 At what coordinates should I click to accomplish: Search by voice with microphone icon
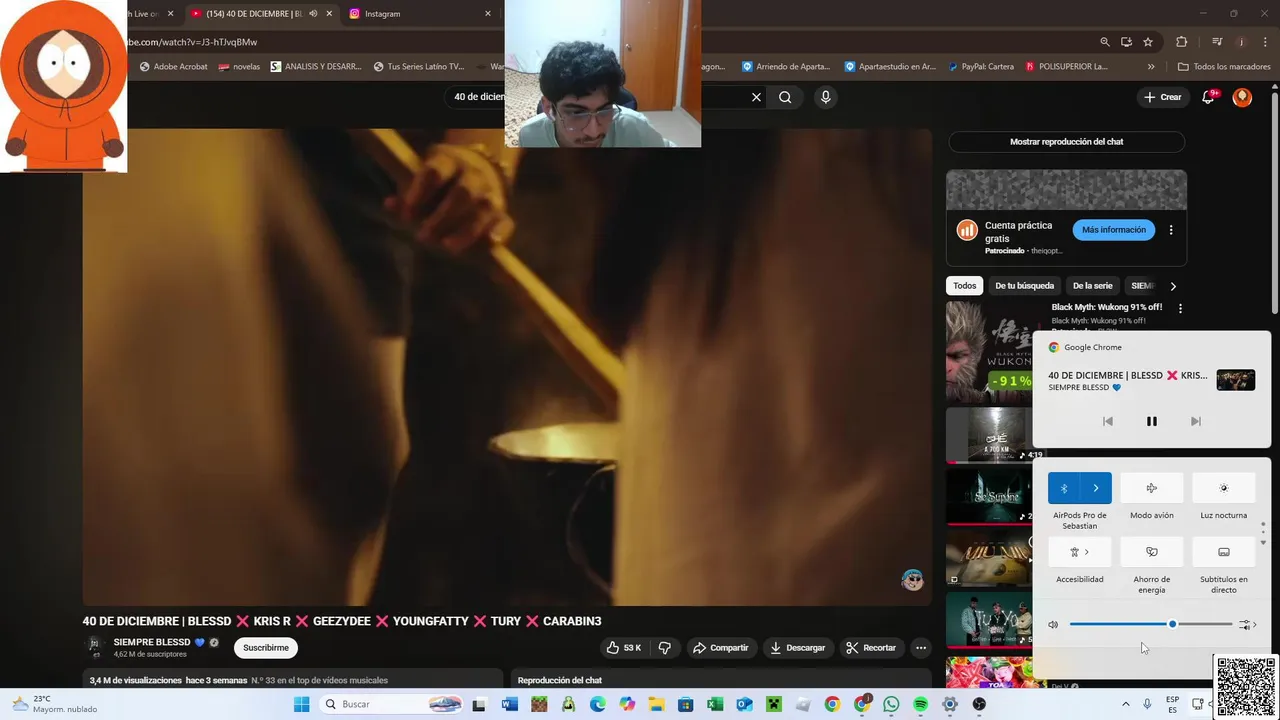coord(825,97)
